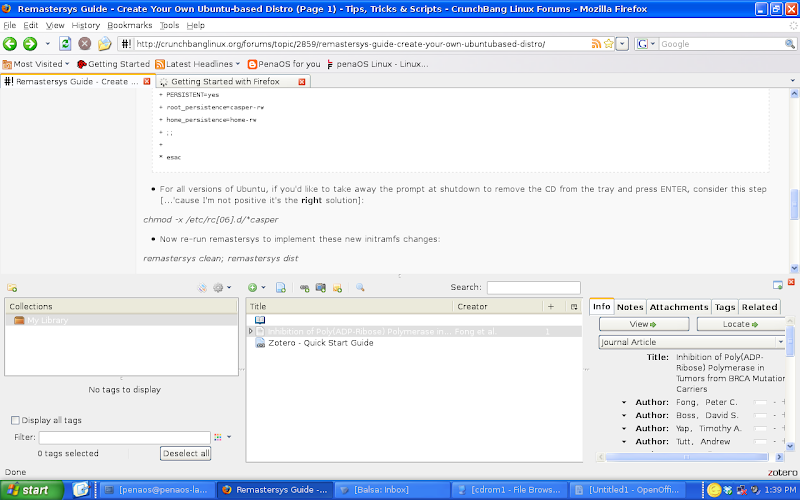800x500 pixels.
Task: Open the Windows-style start button
Action: [32, 490]
